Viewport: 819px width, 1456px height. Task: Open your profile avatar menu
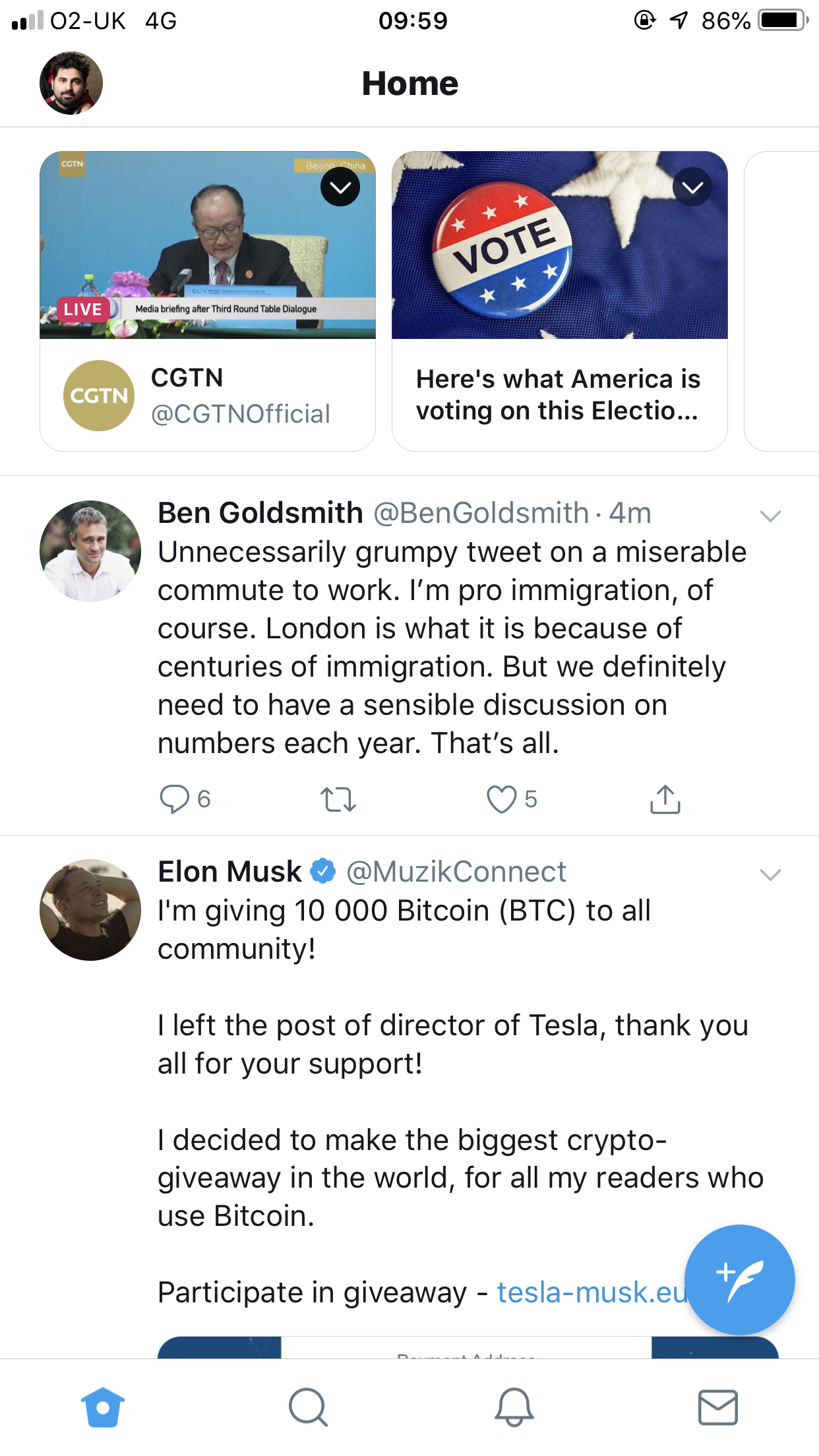[71, 83]
